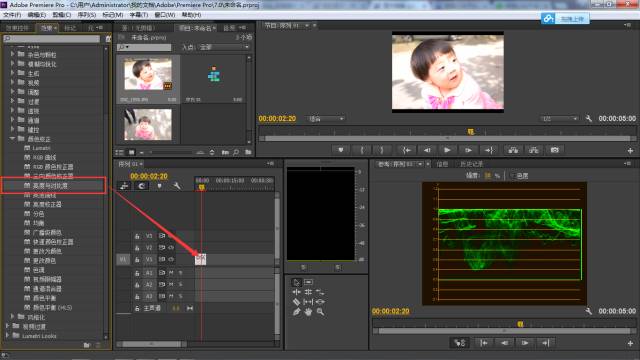
Task: Expand the 视频过渡 folder
Action: 7,326
